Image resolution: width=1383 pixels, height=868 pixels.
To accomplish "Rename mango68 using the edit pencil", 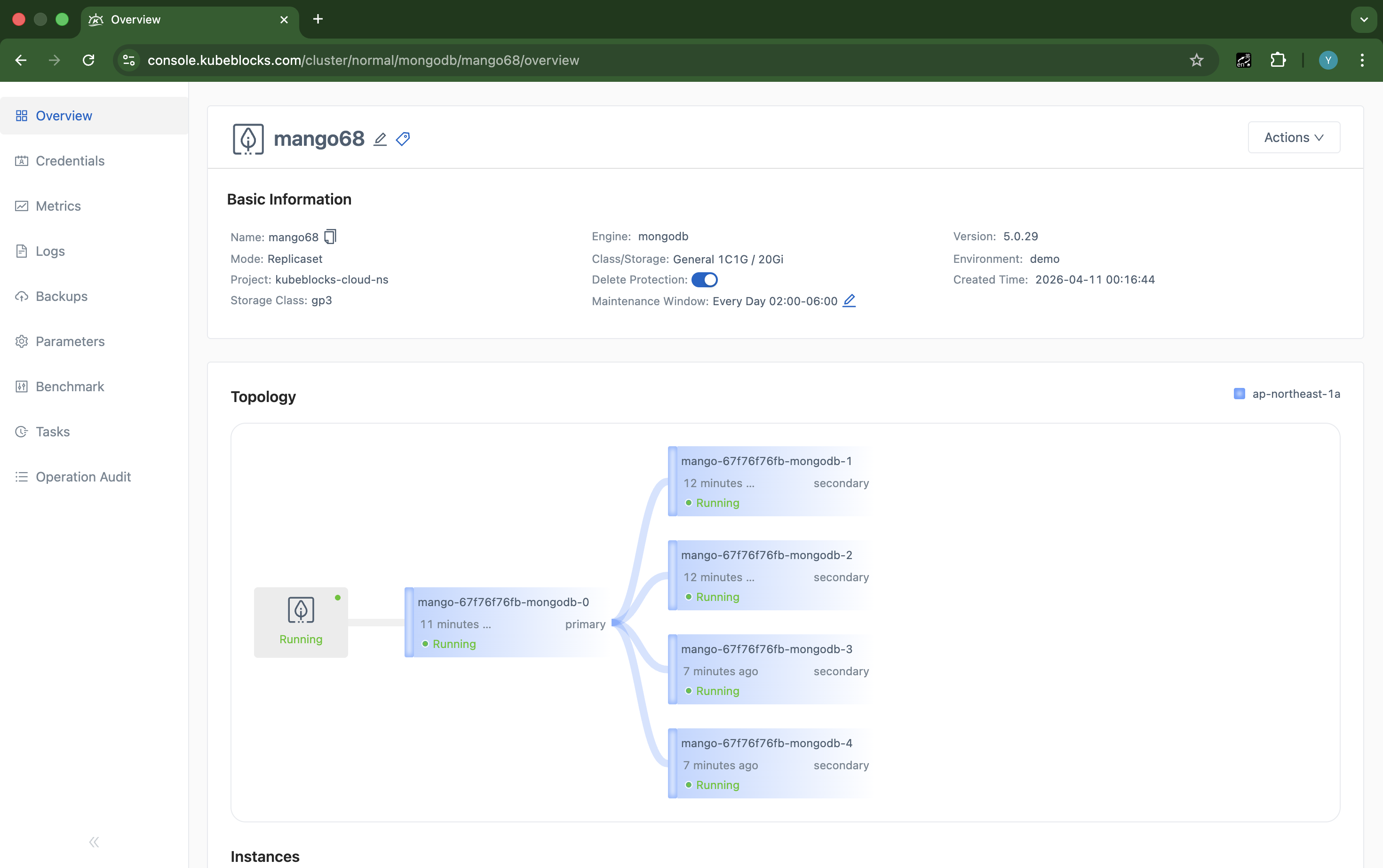I will pyautogui.click(x=380, y=139).
